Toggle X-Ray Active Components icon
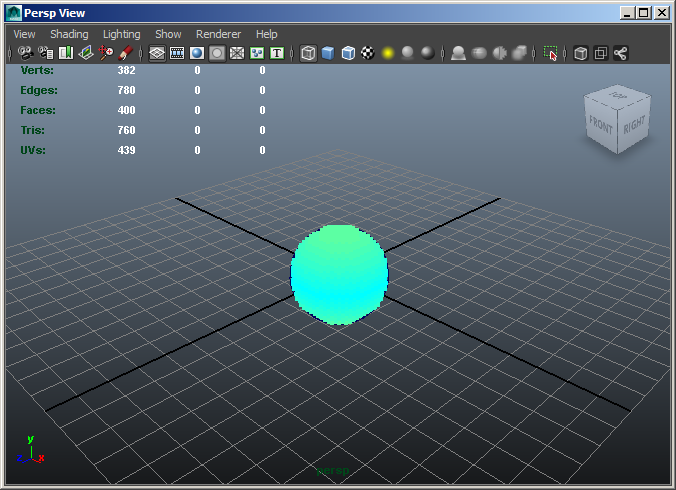Screen dimensions: 676x490 [601, 53]
